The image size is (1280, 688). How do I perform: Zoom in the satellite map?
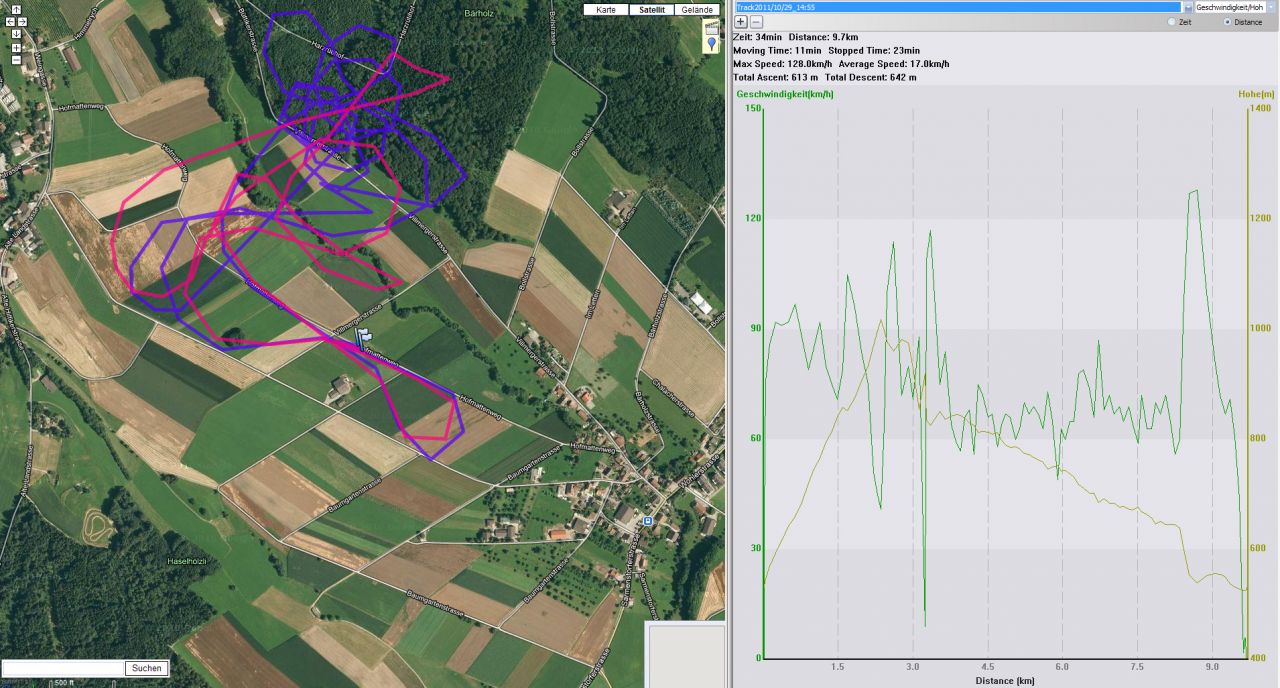pyautogui.click(x=16, y=47)
